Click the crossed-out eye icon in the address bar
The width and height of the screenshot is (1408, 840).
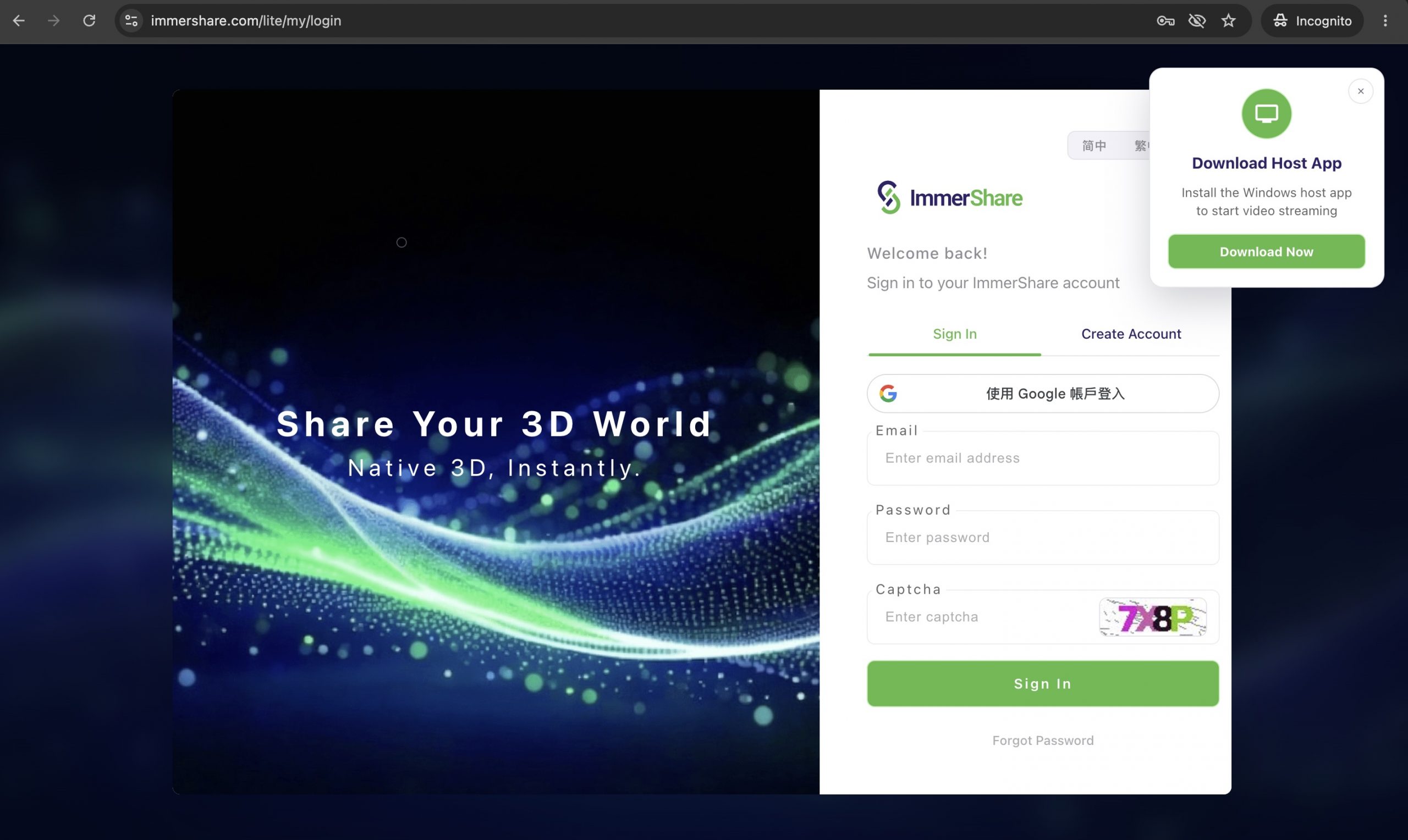click(x=1197, y=21)
